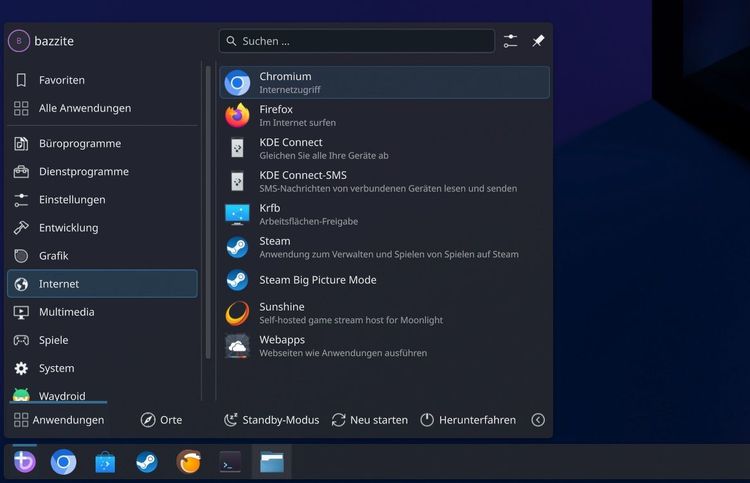Launch Krfb desktop sharing

tap(384, 215)
